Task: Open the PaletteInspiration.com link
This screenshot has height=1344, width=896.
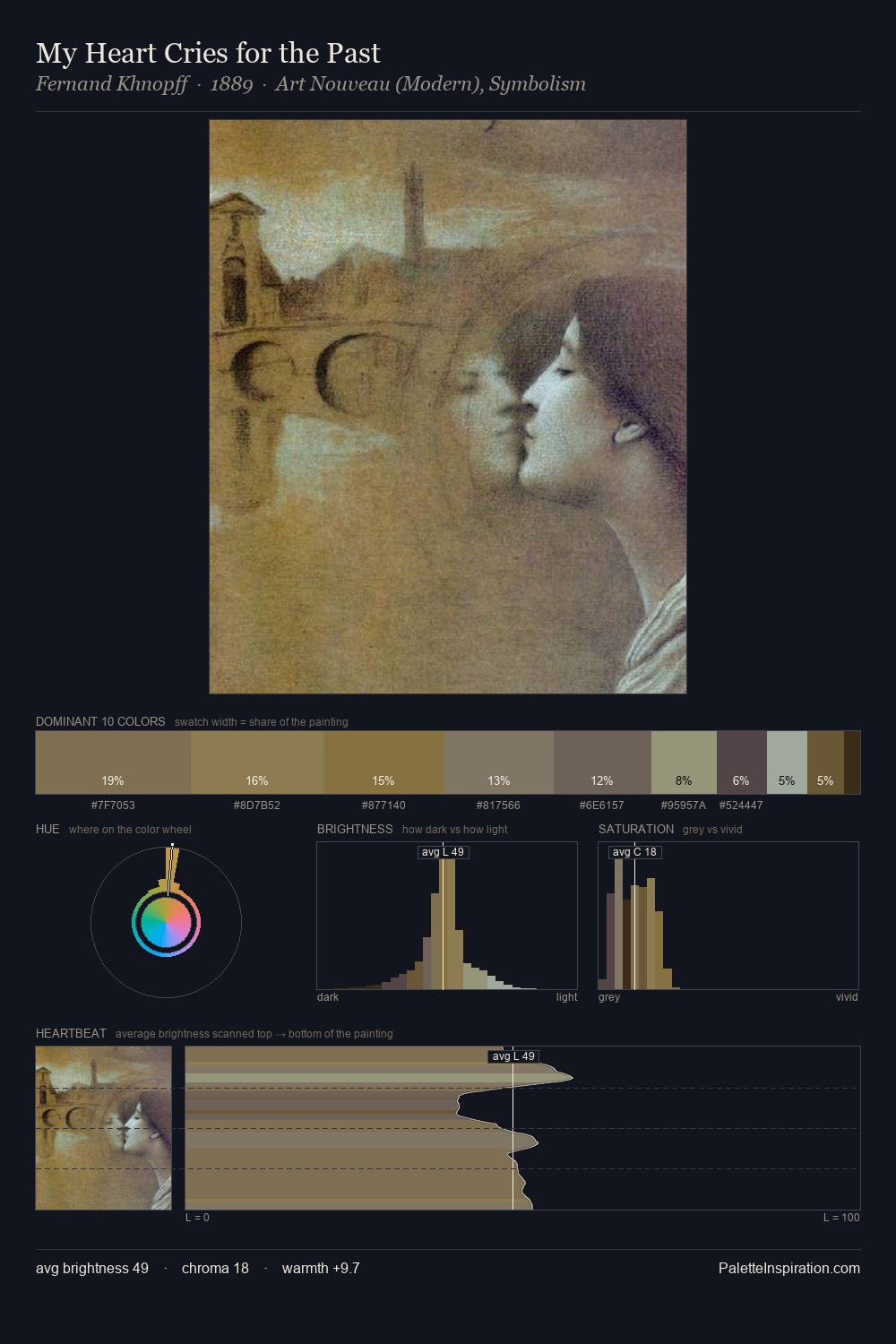Action: tap(789, 1268)
